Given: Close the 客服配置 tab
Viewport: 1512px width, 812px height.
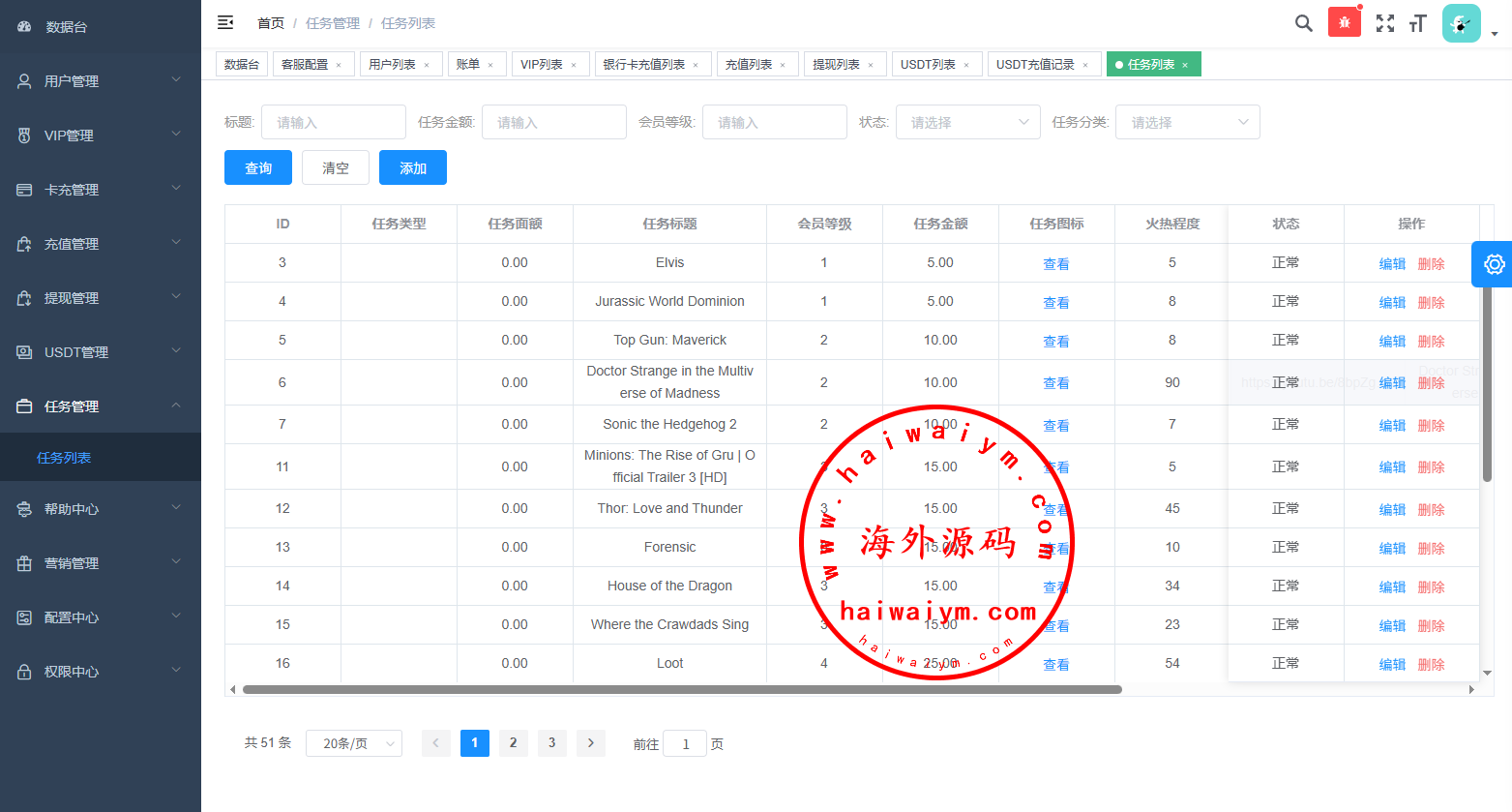Looking at the screenshot, I should (x=339, y=65).
